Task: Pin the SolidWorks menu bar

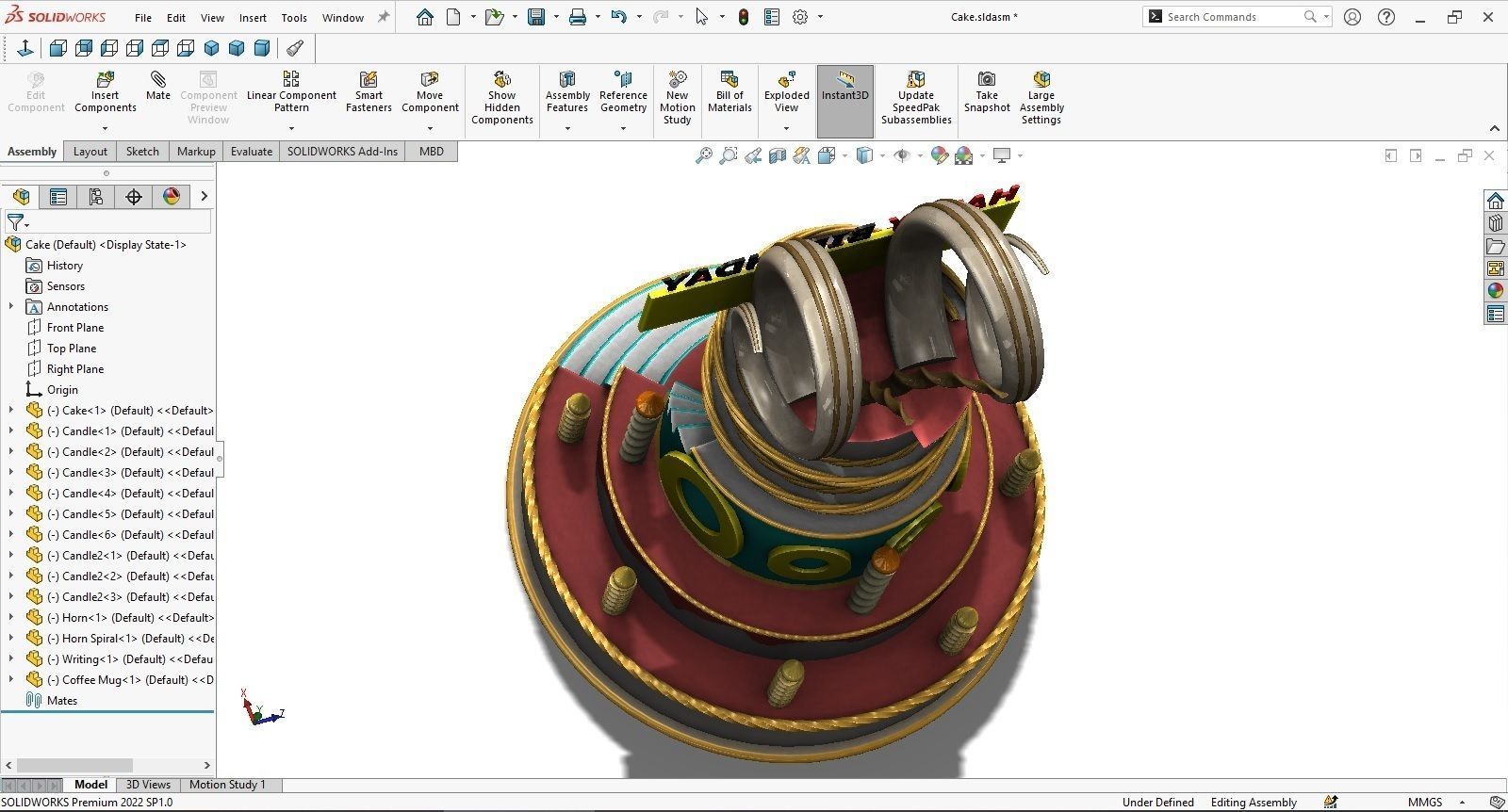Action: (x=384, y=17)
